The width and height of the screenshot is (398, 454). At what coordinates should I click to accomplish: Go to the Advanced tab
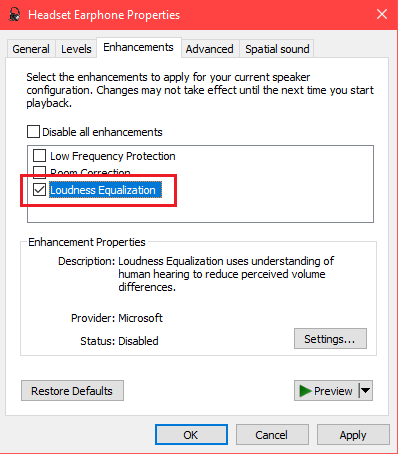210,49
